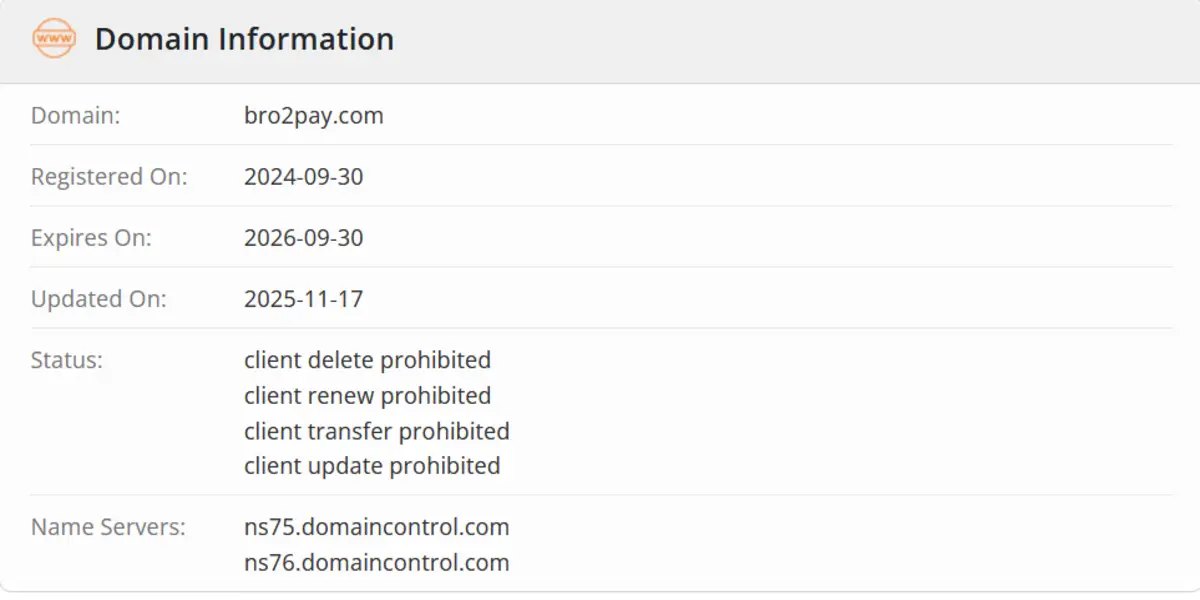Select the ns76.domaincontrol.com name server

point(376,563)
